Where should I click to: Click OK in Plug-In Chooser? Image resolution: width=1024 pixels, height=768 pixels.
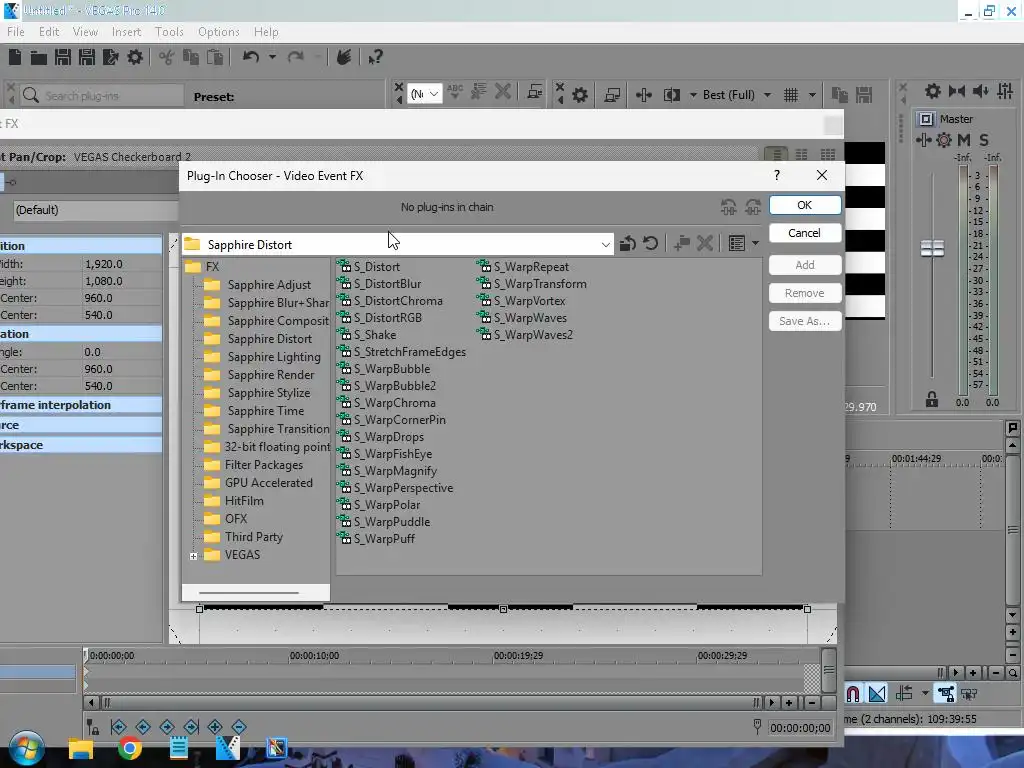[x=805, y=205]
